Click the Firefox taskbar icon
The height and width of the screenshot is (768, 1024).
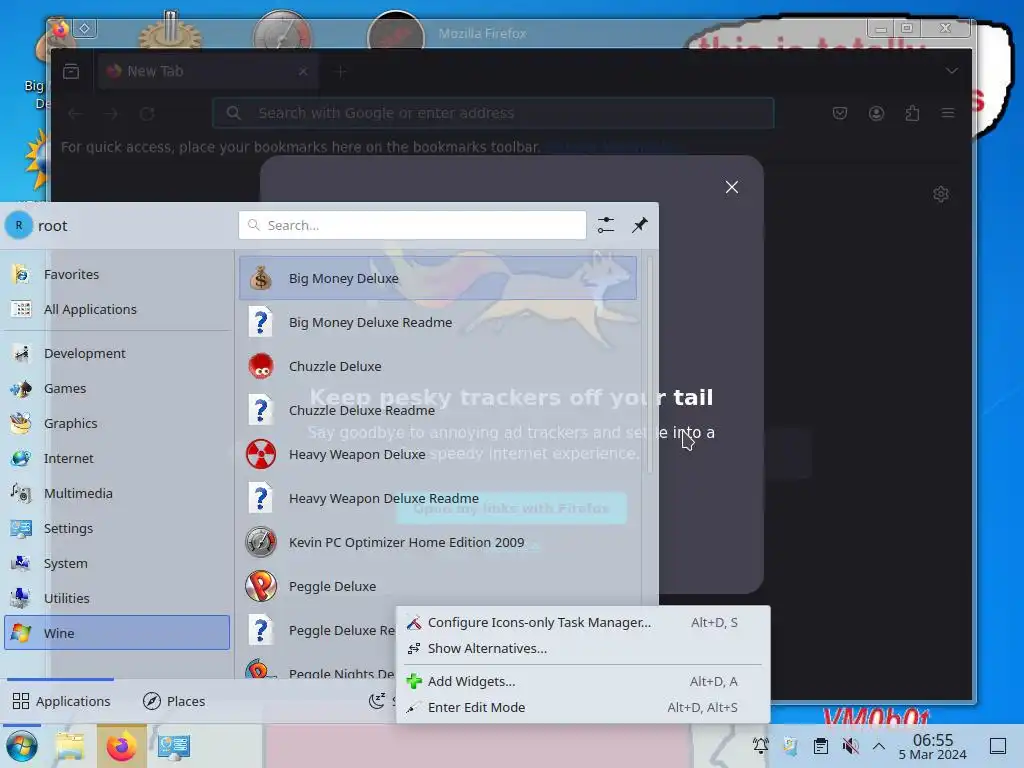coord(121,746)
